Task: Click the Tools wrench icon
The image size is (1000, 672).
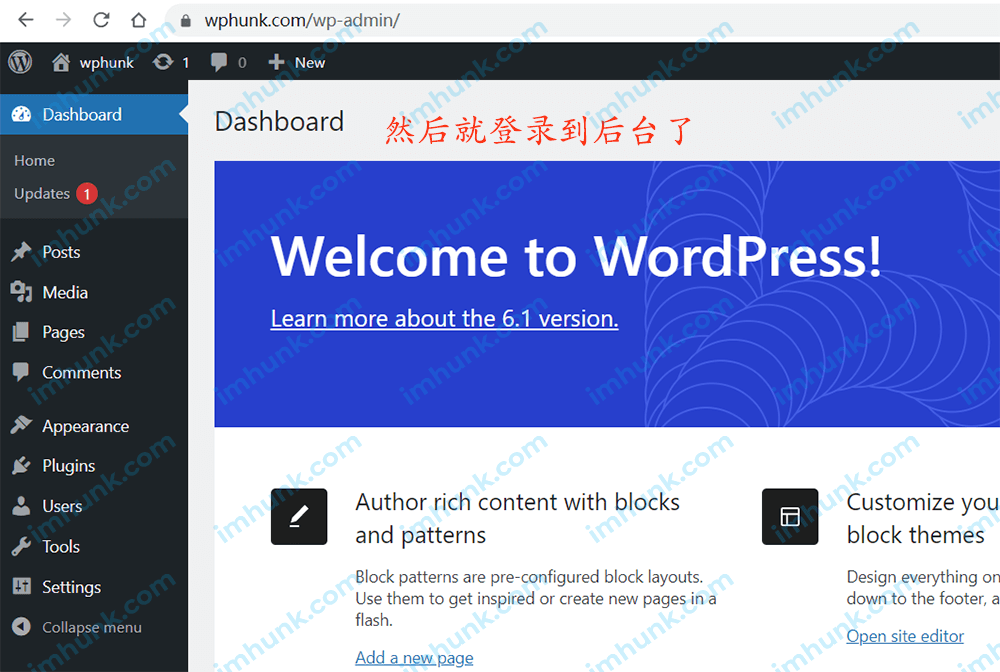Action: (21, 546)
